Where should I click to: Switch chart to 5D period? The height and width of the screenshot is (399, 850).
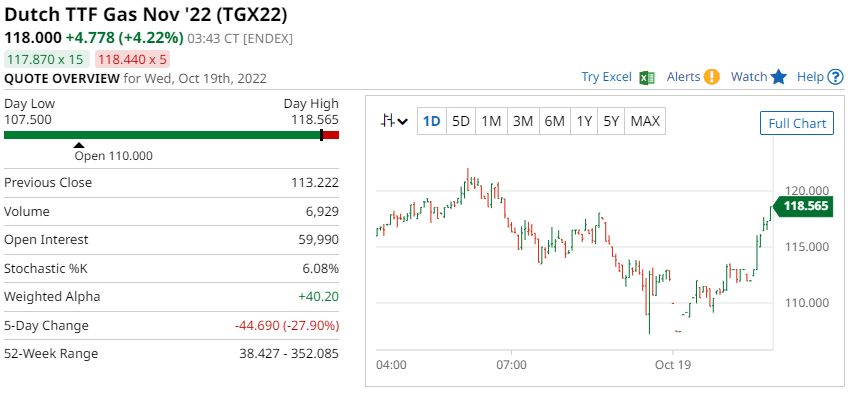click(x=461, y=121)
